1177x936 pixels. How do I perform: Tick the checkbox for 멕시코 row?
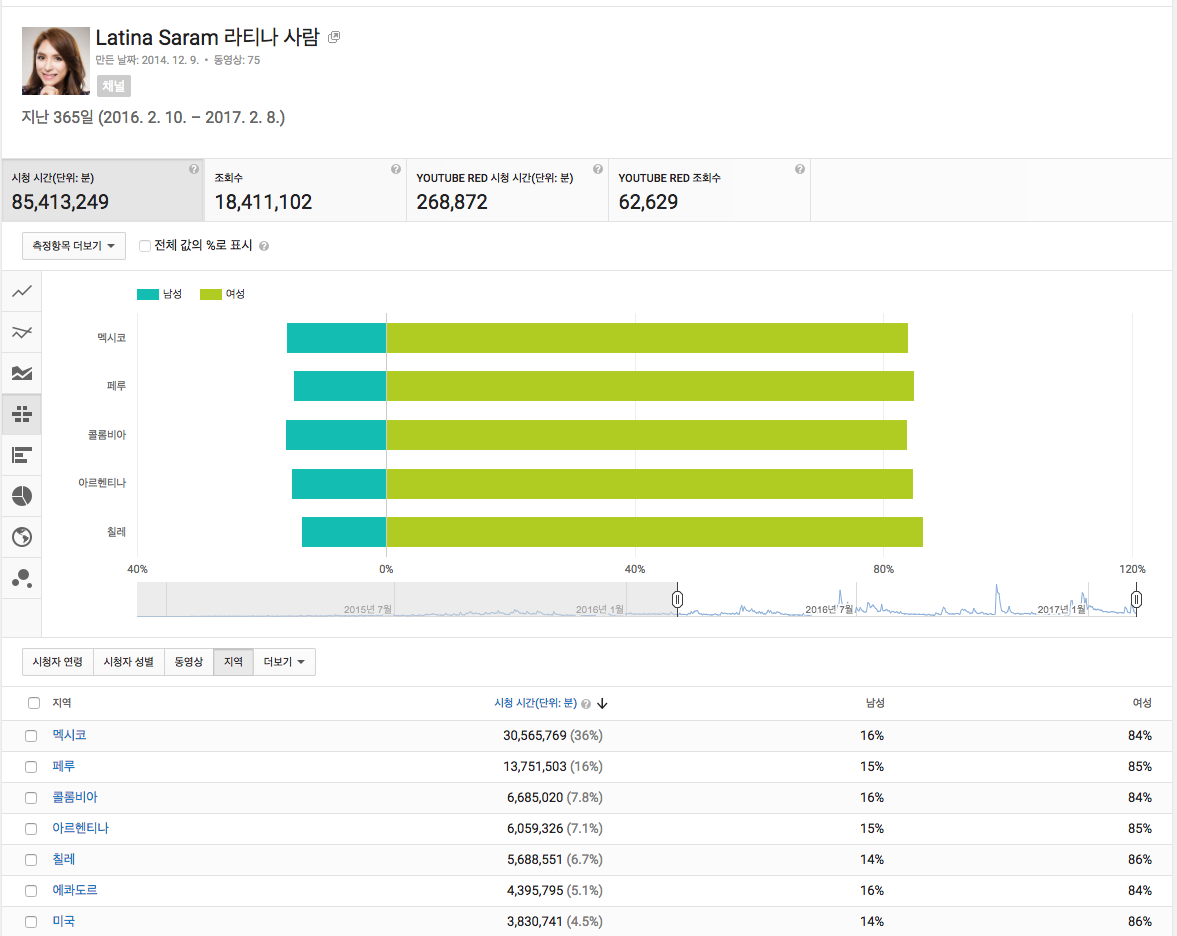31,736
